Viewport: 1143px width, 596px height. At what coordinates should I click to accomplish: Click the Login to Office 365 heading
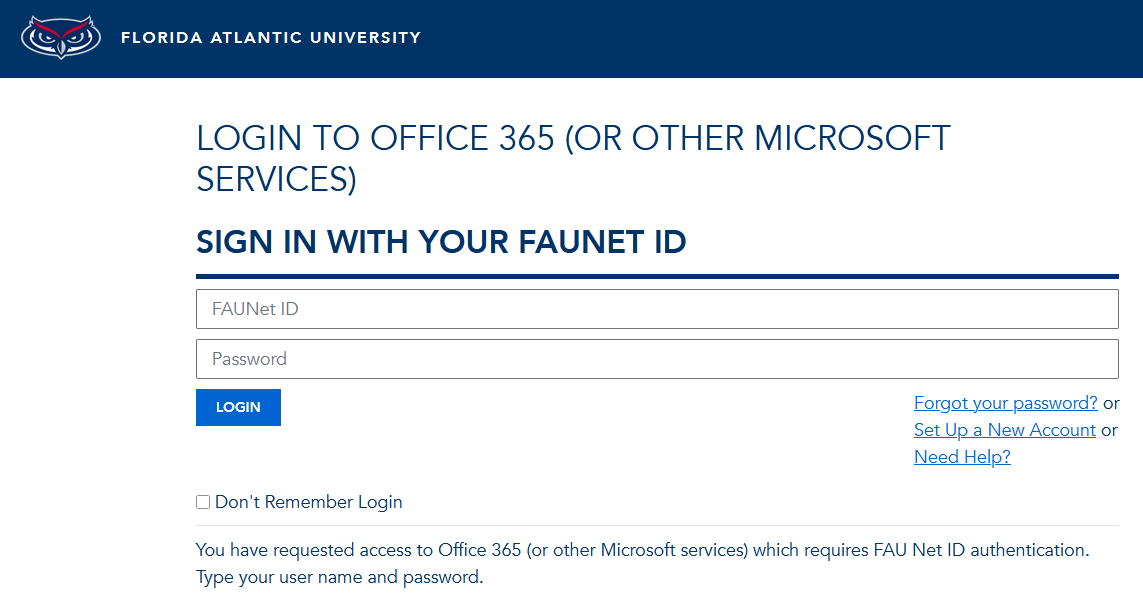click(x=573, y=158)
